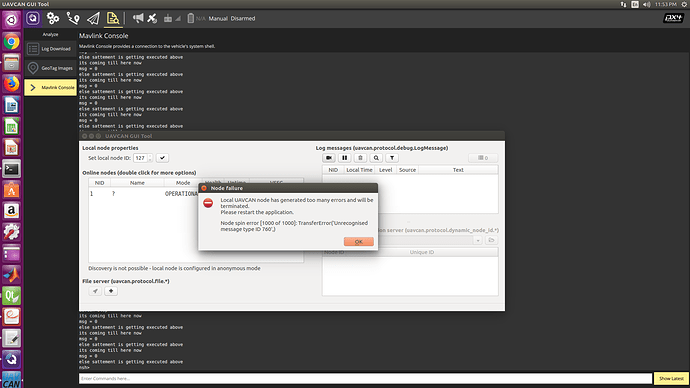Open Ubuntu Dash search in dock
This screenshot has width=690, height=388.
click(11, 20)
